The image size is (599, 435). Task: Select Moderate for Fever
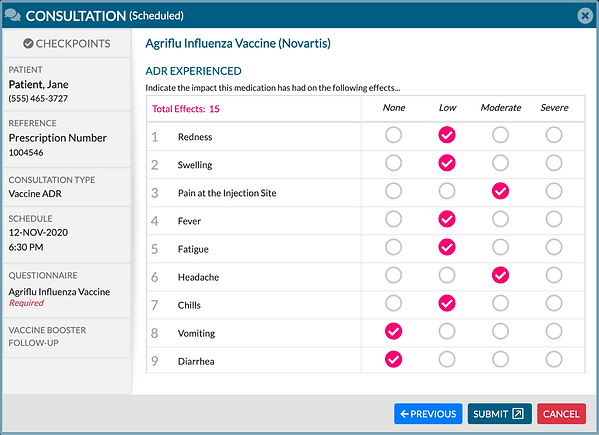[500, 219]
